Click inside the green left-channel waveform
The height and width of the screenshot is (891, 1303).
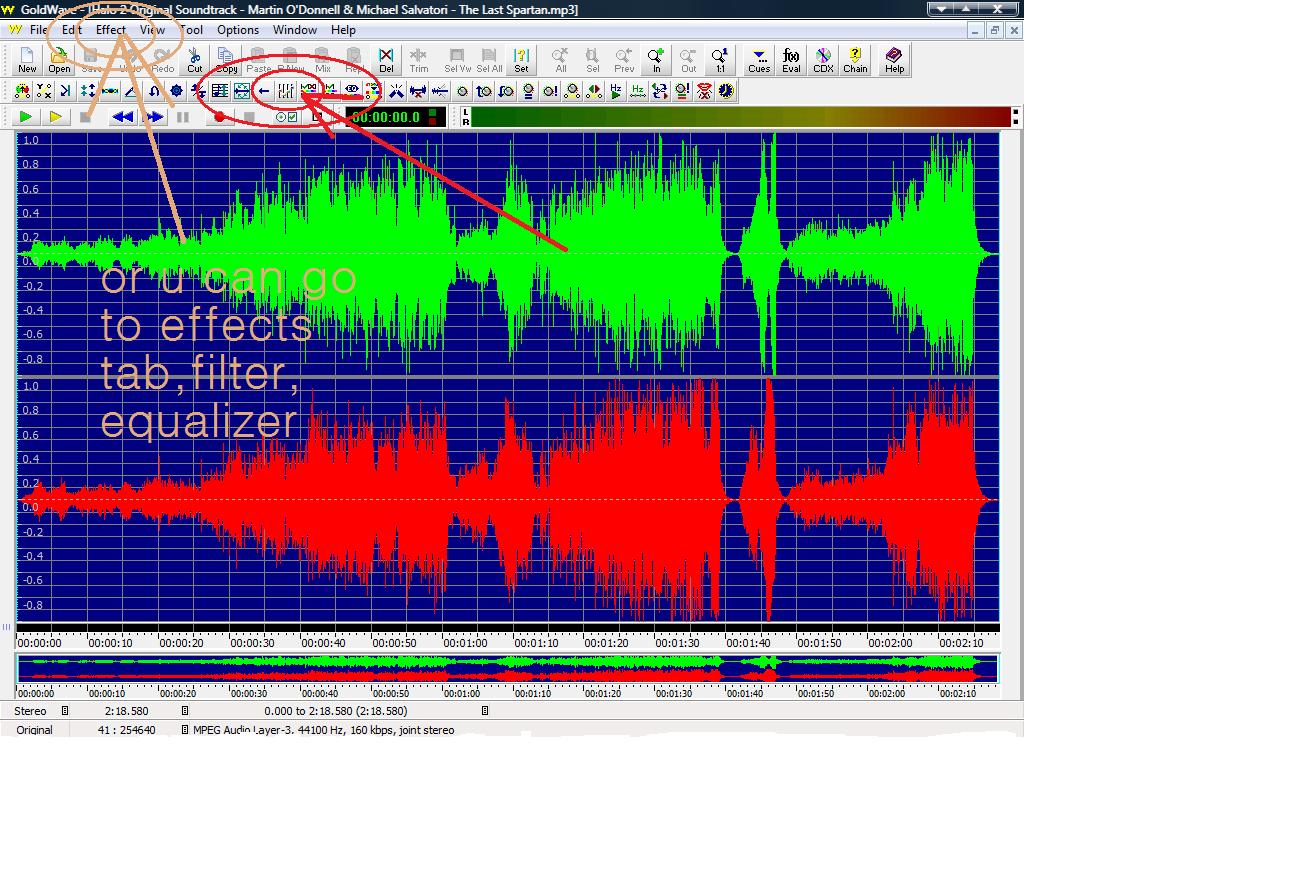point(508,254)
